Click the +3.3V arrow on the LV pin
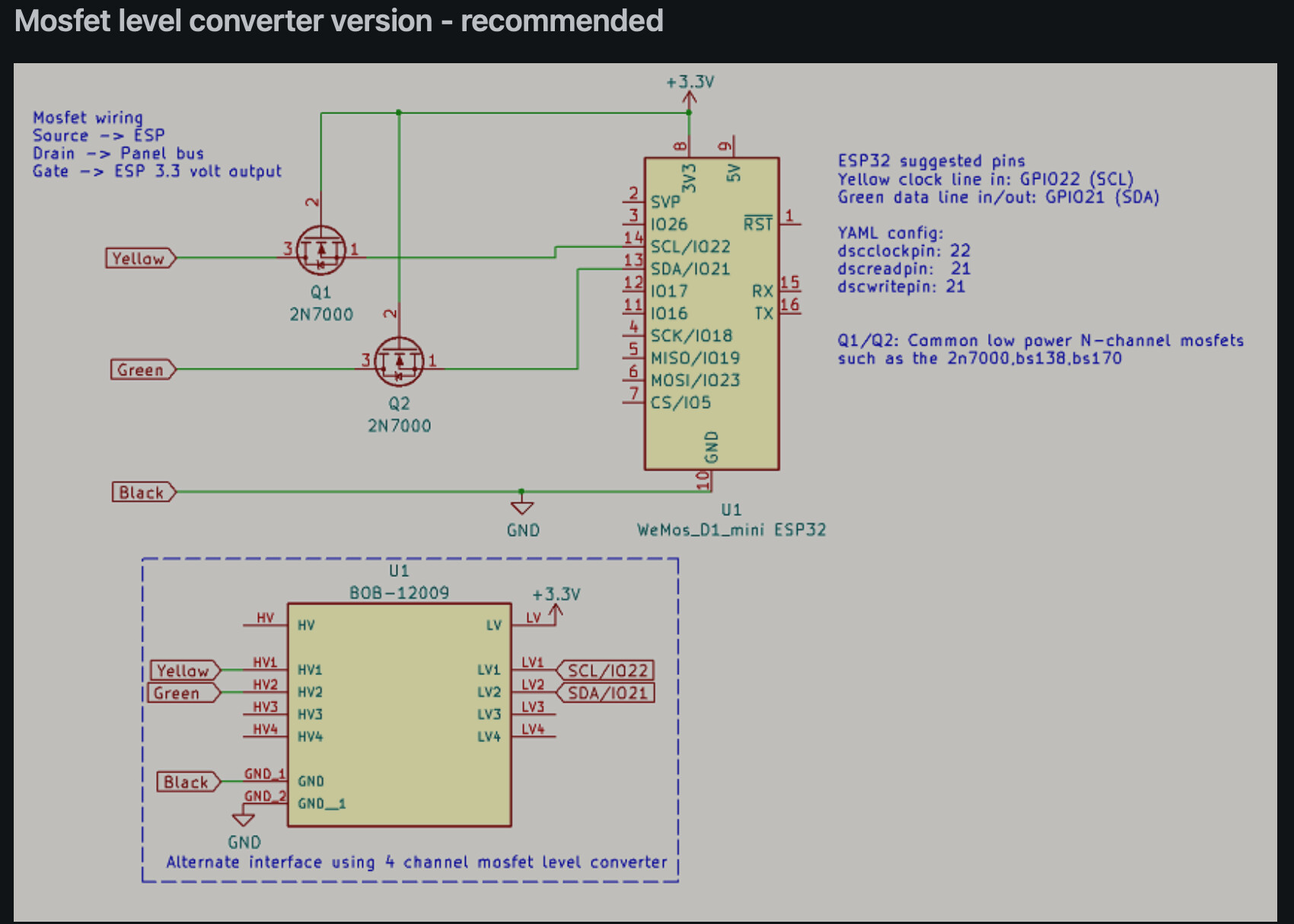Screen dimensions: 1294x924 click(x=556, y=613)
